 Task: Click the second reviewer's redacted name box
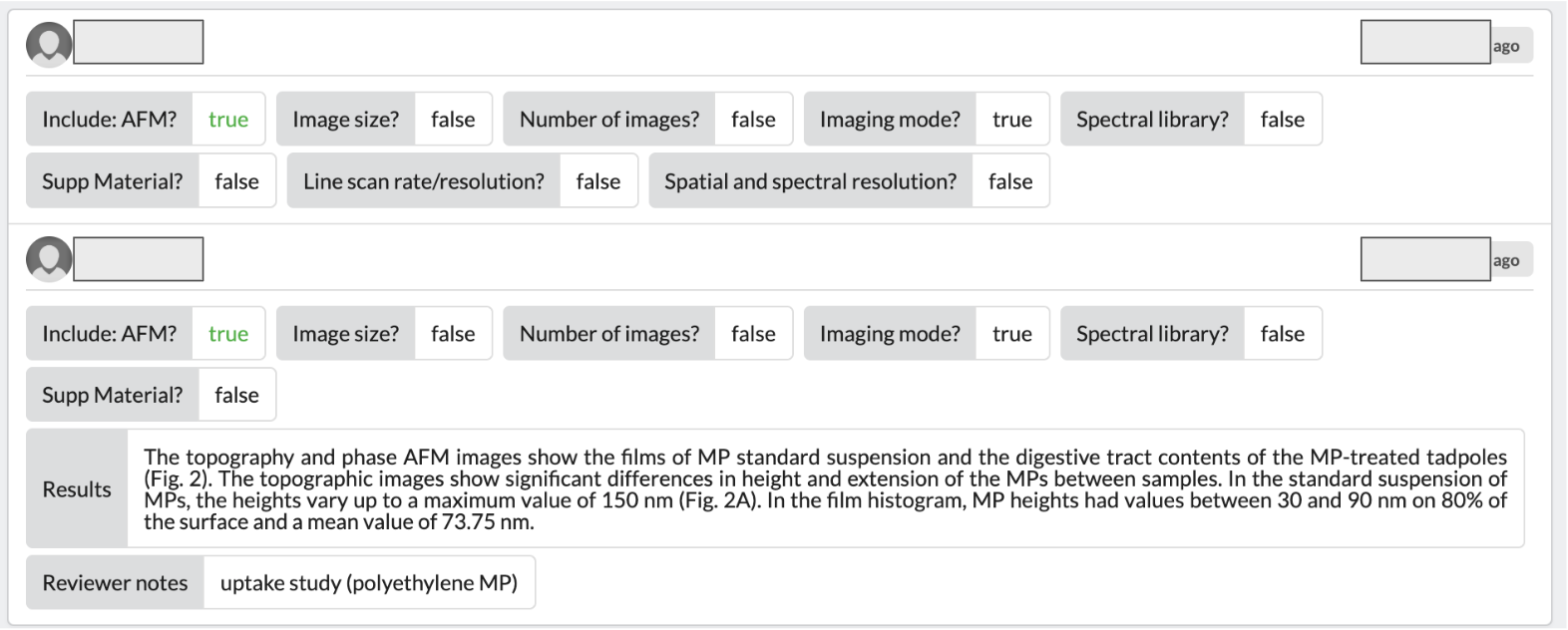pos(139,259)
